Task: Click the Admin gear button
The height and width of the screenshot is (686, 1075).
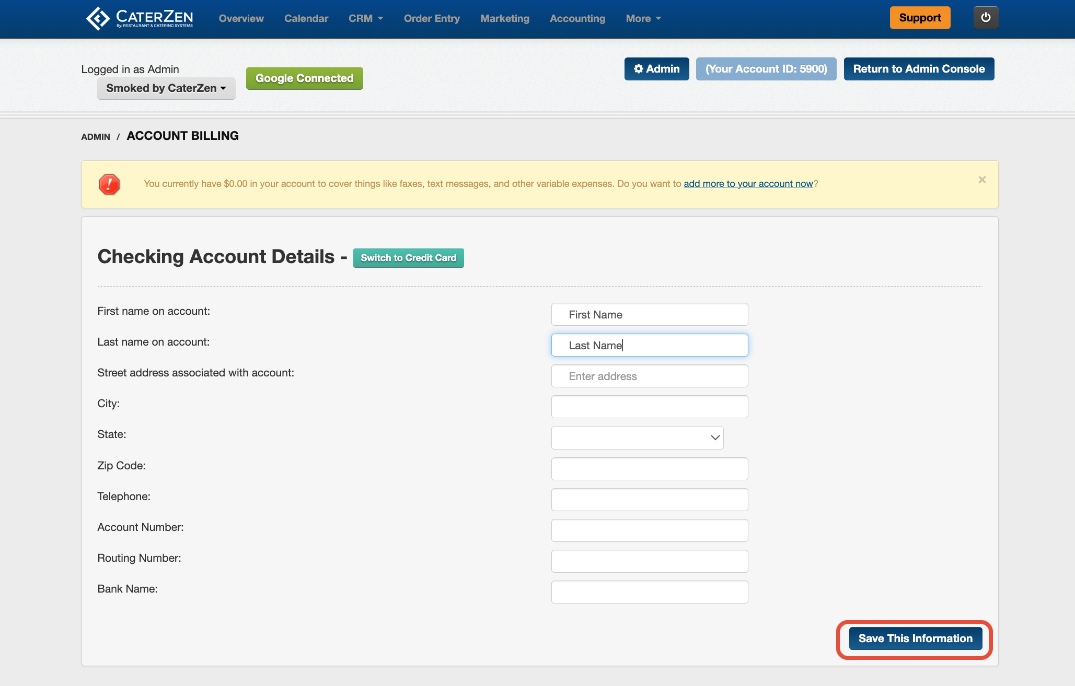Action: point(656,69)
